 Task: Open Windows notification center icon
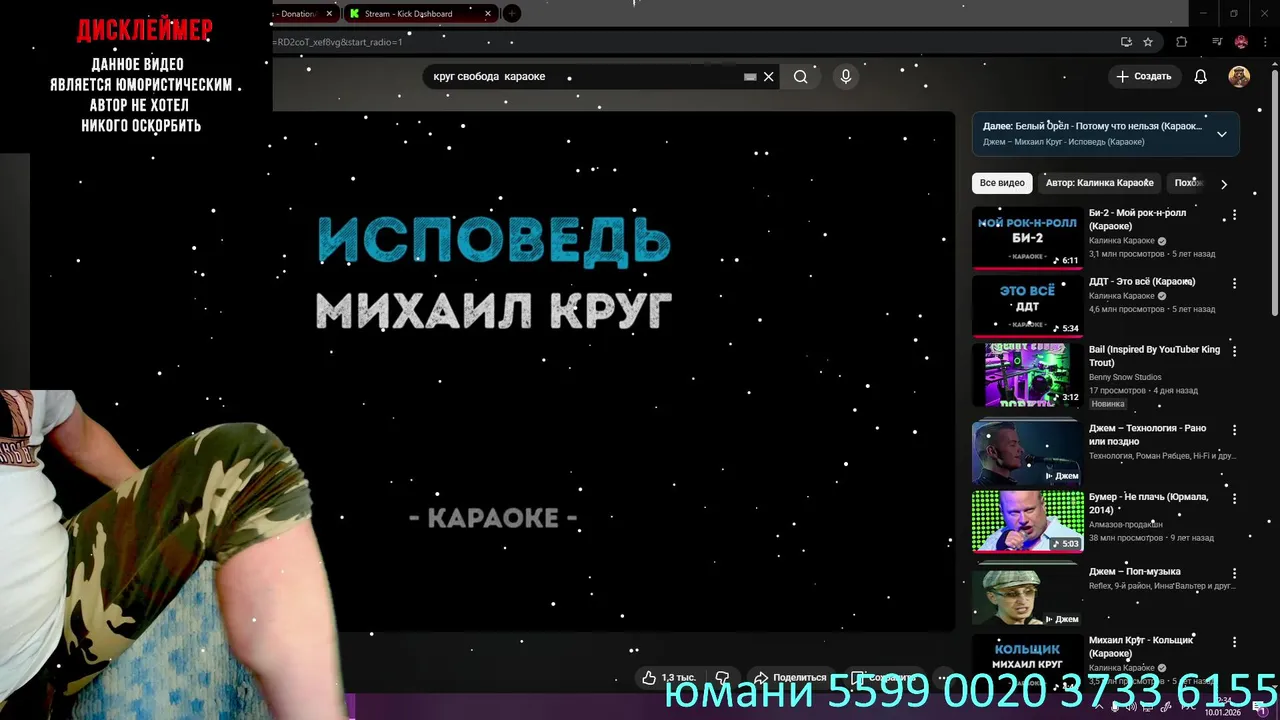coord(1260,707)
